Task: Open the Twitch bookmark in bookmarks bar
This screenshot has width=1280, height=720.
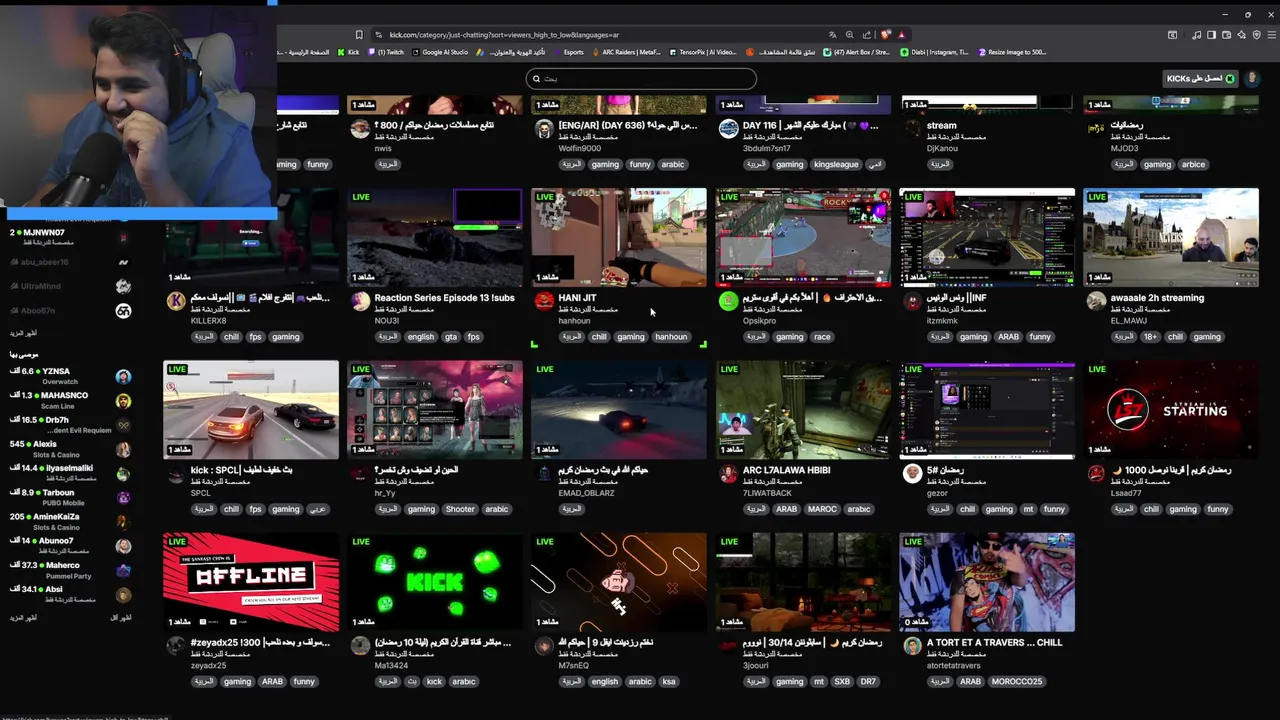Action: pos(386,52)
